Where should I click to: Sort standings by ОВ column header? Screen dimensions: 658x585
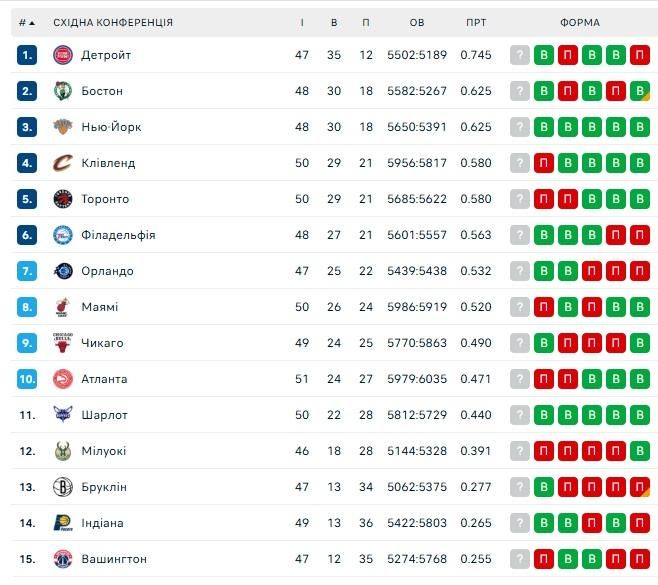coord(417,22)
